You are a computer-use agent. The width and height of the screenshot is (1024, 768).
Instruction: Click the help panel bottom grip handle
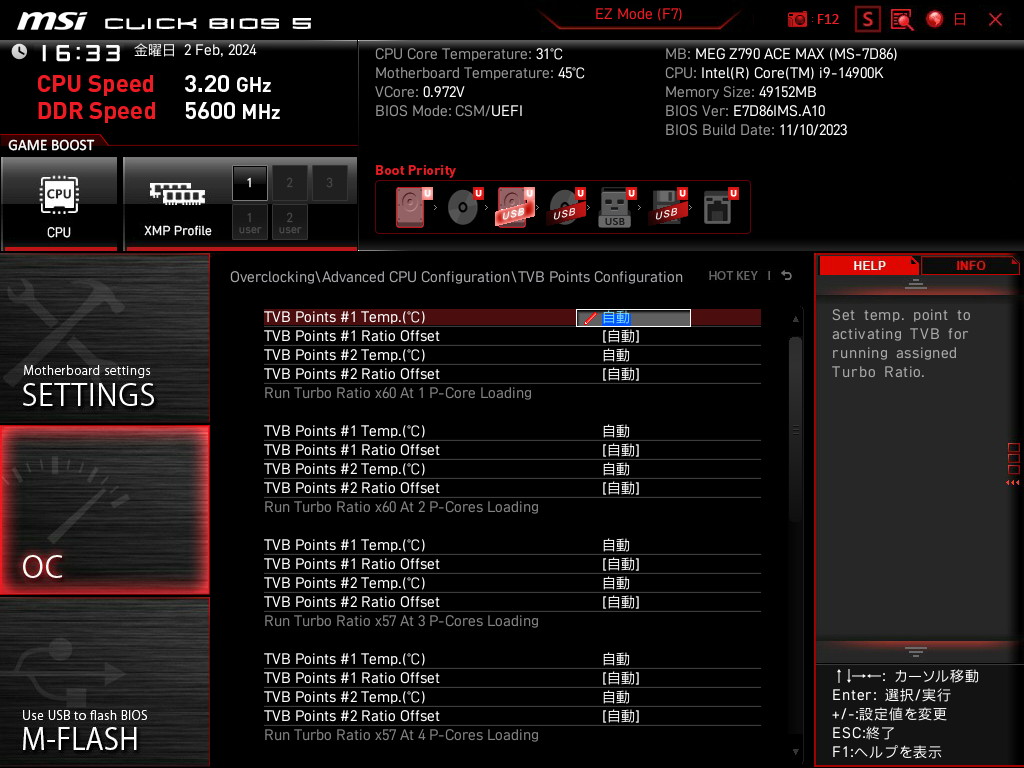916,652
